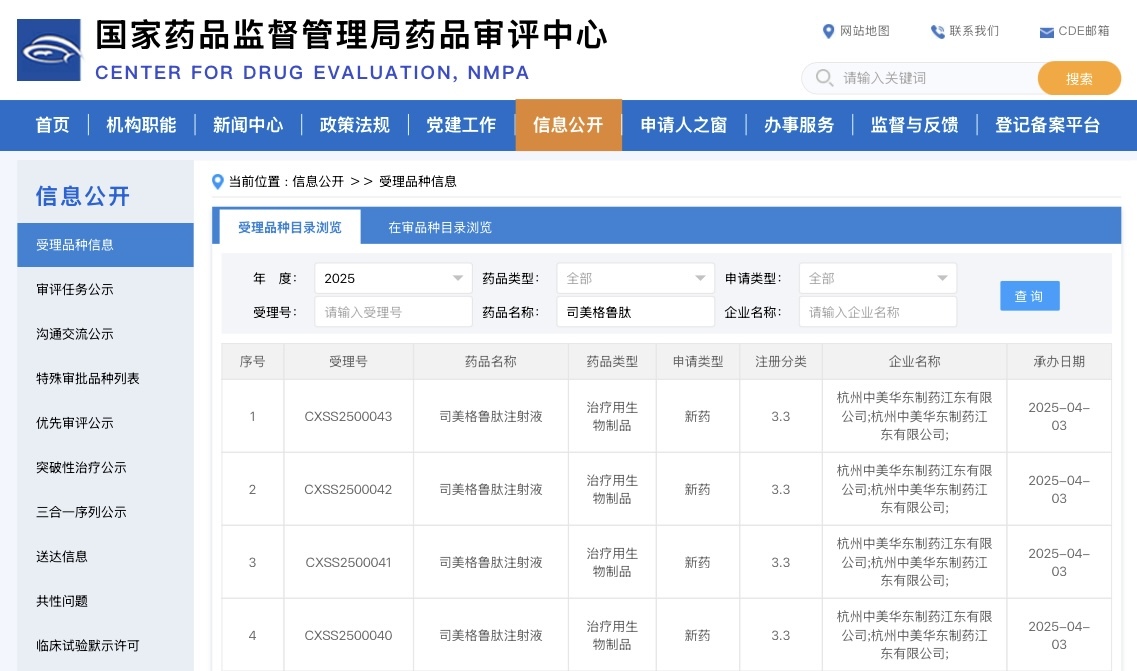Open the 登记备案平台 menu

[1047, 125]
